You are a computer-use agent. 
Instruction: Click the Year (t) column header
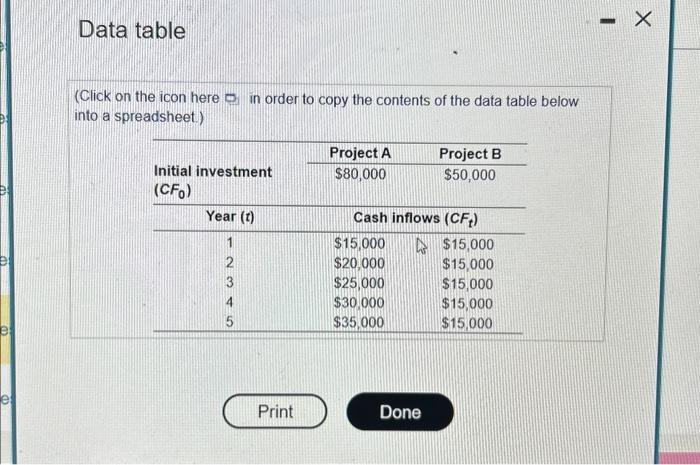[x=229, y=216]
